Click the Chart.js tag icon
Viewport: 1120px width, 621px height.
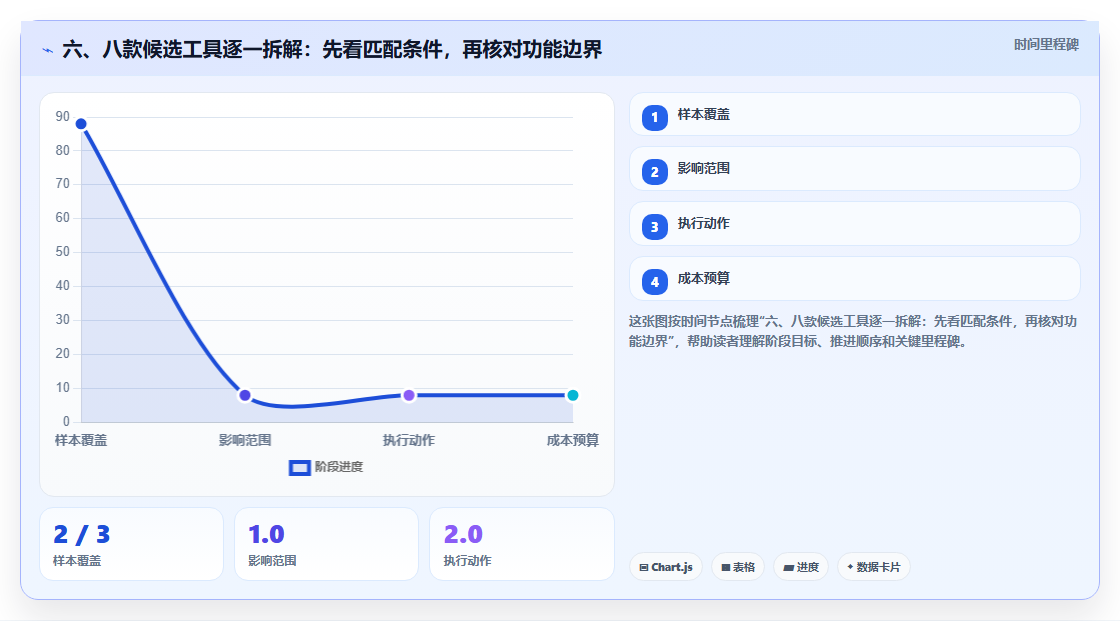(x=644, y=567)
